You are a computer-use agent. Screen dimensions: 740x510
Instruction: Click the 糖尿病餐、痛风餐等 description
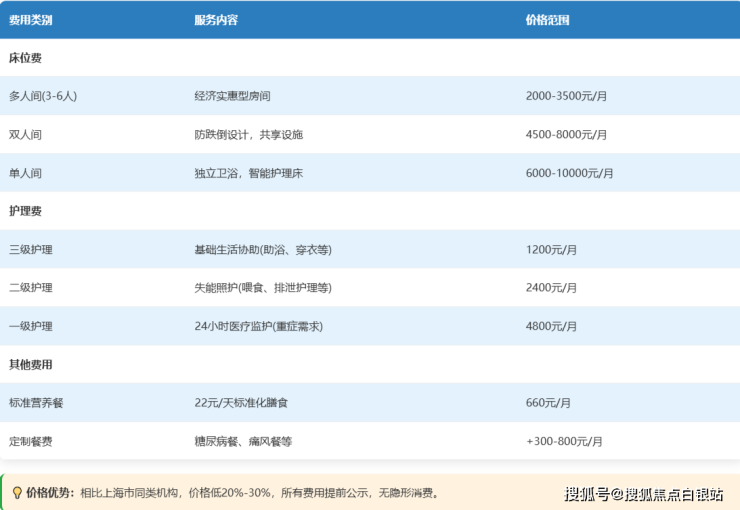243,441
